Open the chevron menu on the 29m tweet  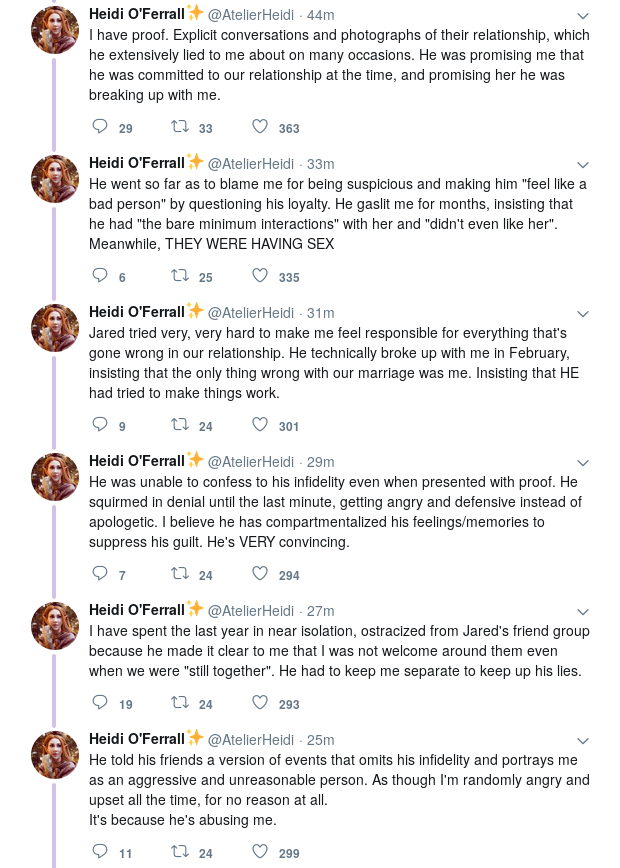pyautogui.click(x=582, y=463)
